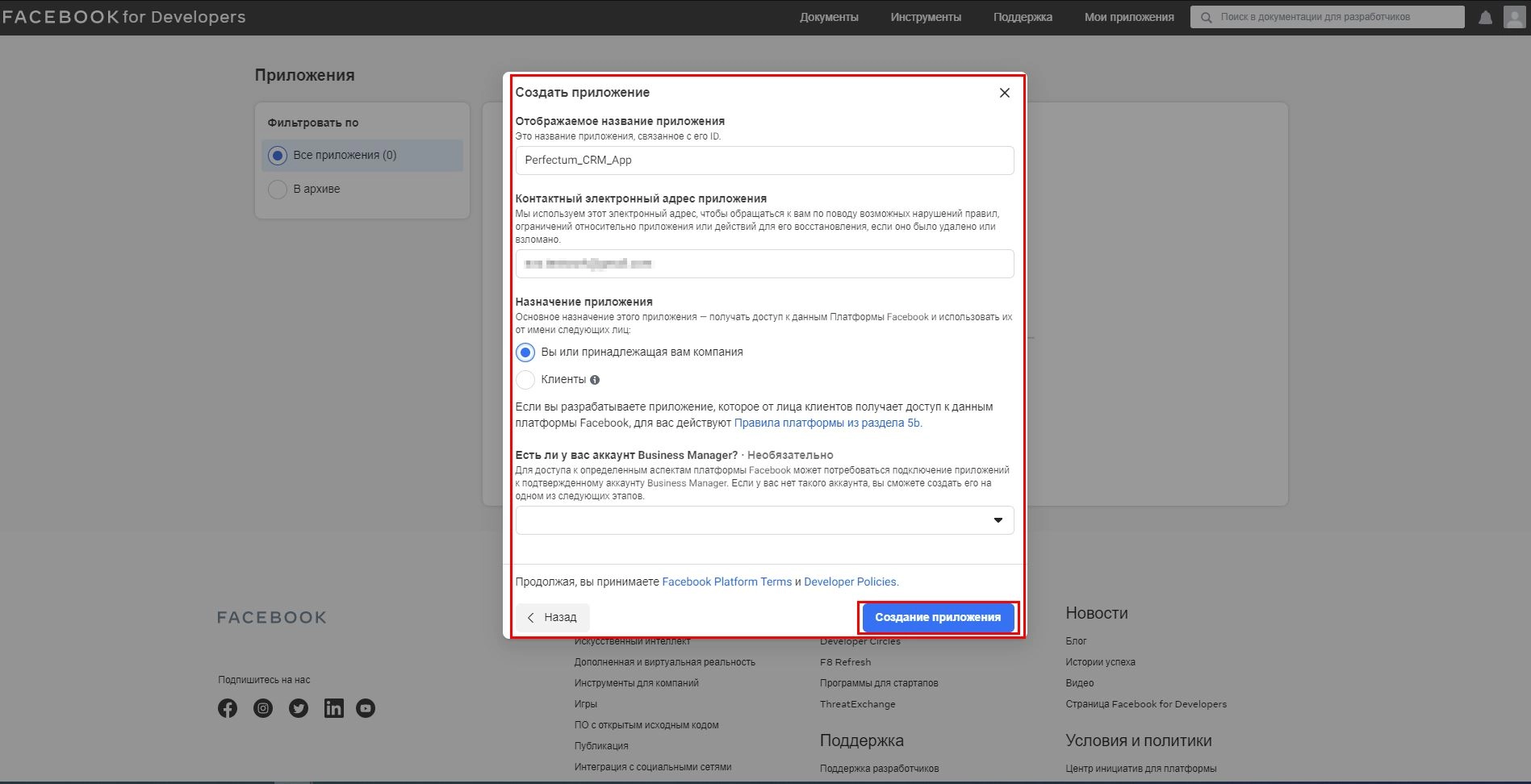Viewport: 1531px width, 784px height.
Task: Open the Видео footer link
Action: coord(1080,683)
